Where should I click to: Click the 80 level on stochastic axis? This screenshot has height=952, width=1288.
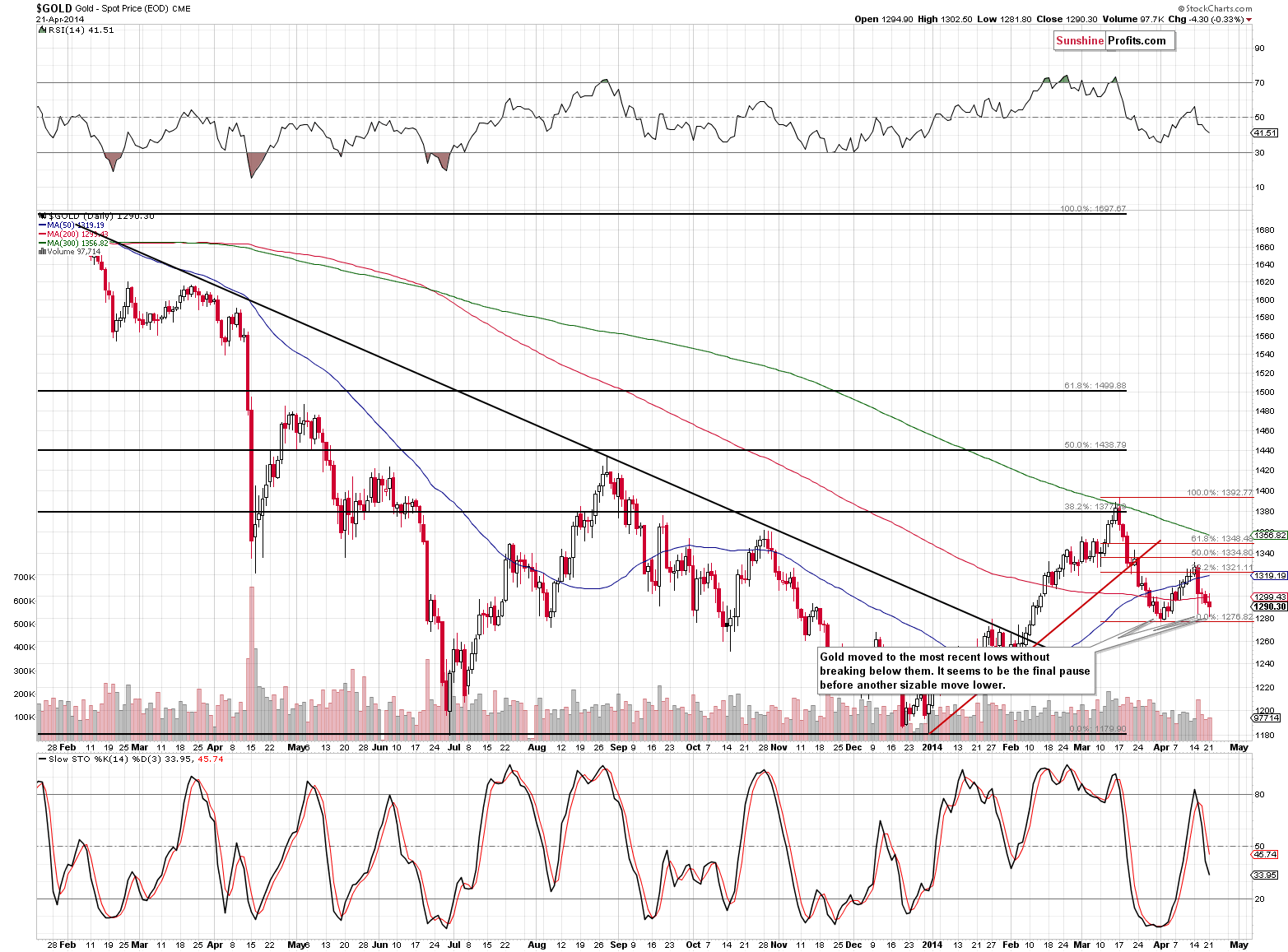[x=1260, y=795]
